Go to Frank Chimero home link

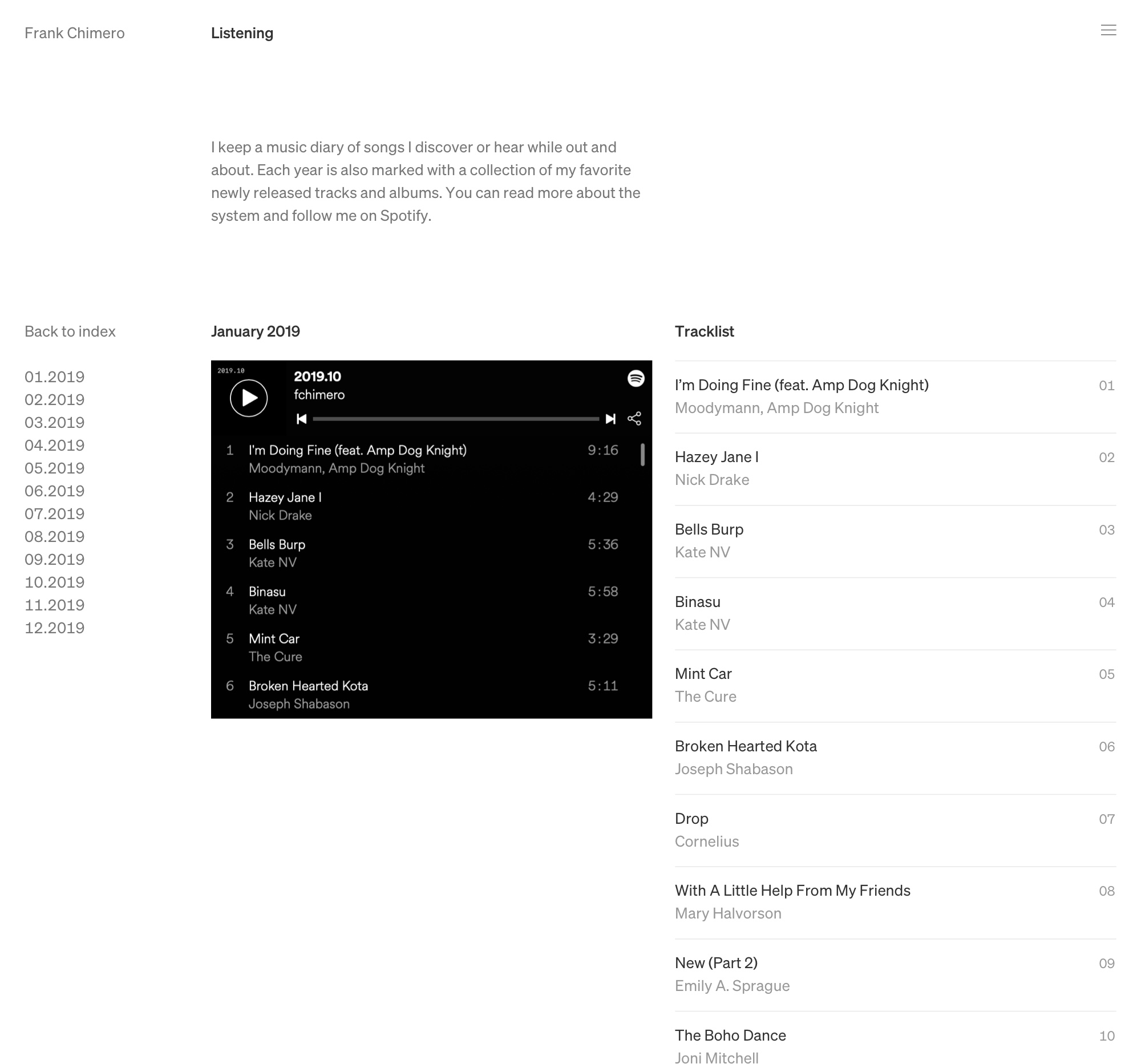[75, 33]
